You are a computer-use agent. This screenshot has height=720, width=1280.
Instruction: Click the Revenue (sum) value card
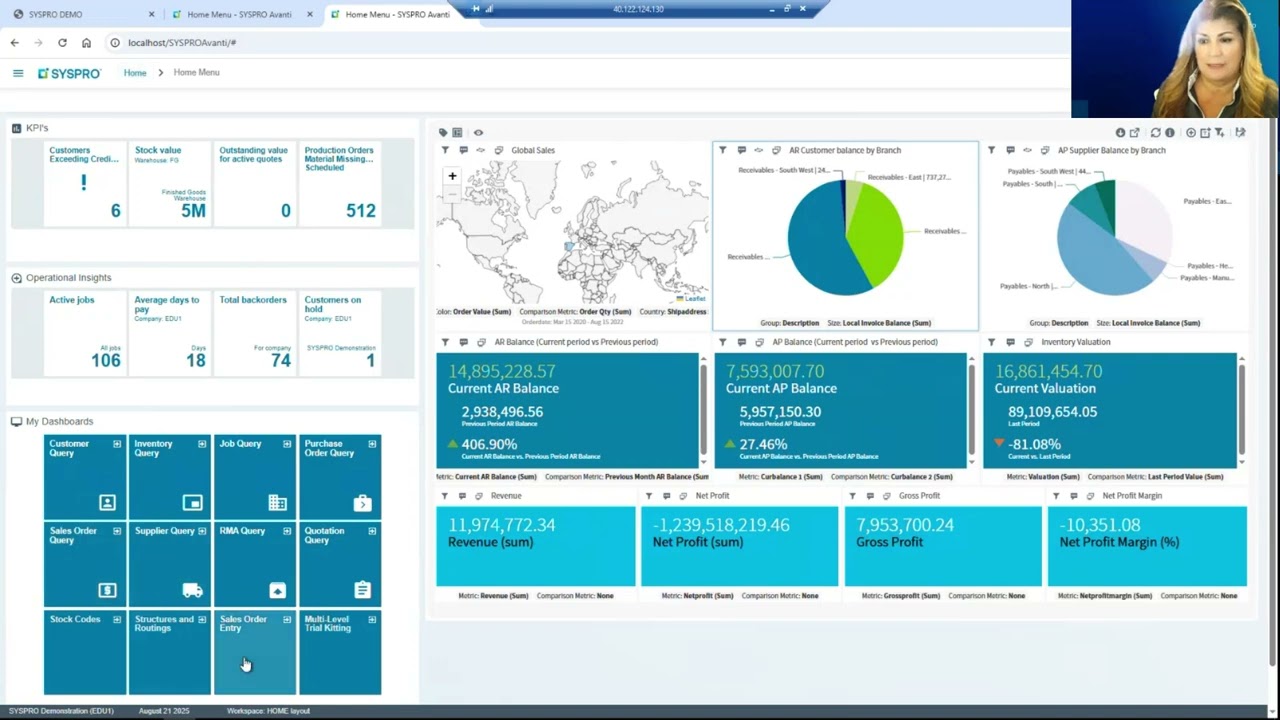click(535, 546)
